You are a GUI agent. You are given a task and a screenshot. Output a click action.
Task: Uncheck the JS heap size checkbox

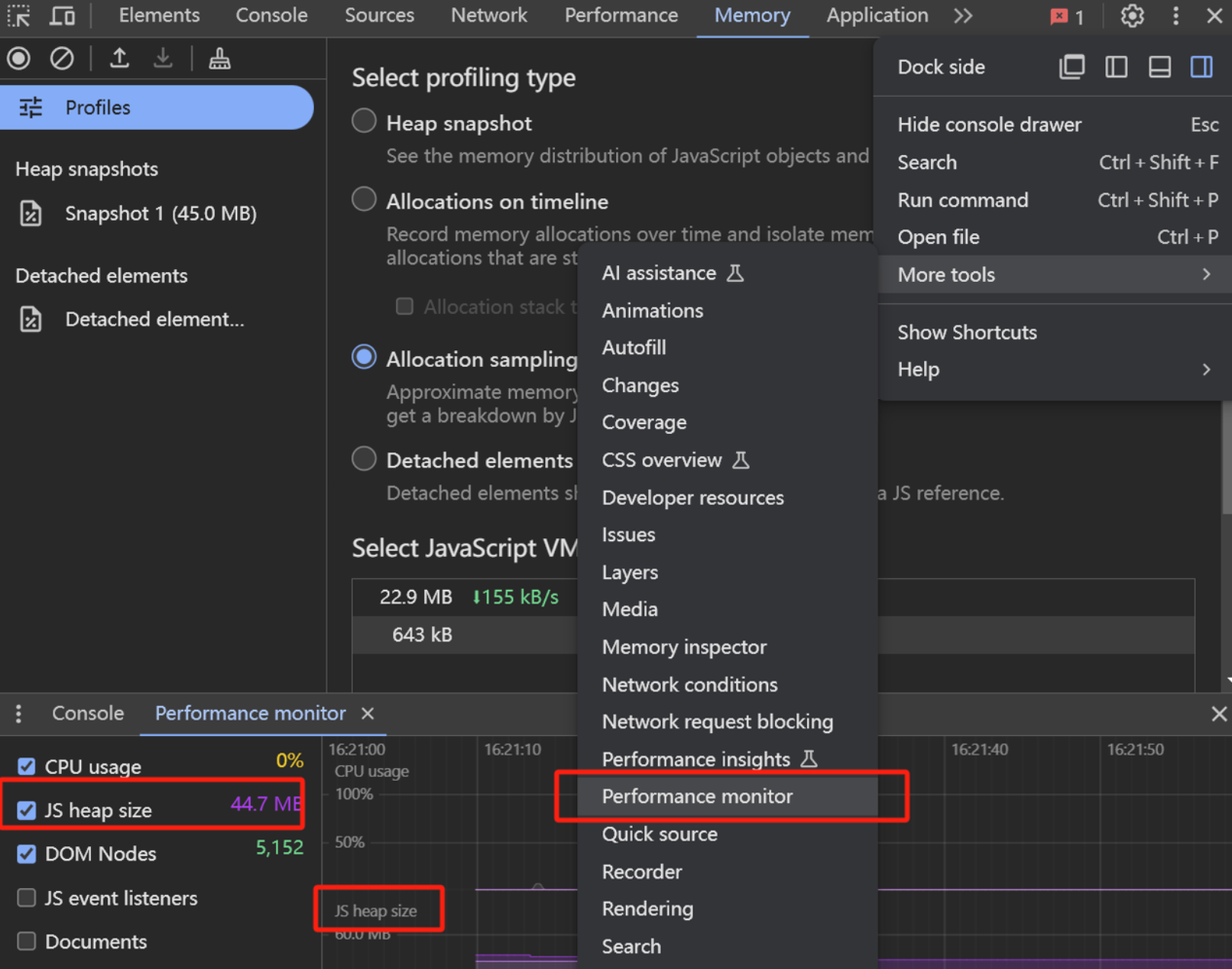coord(27,810)
